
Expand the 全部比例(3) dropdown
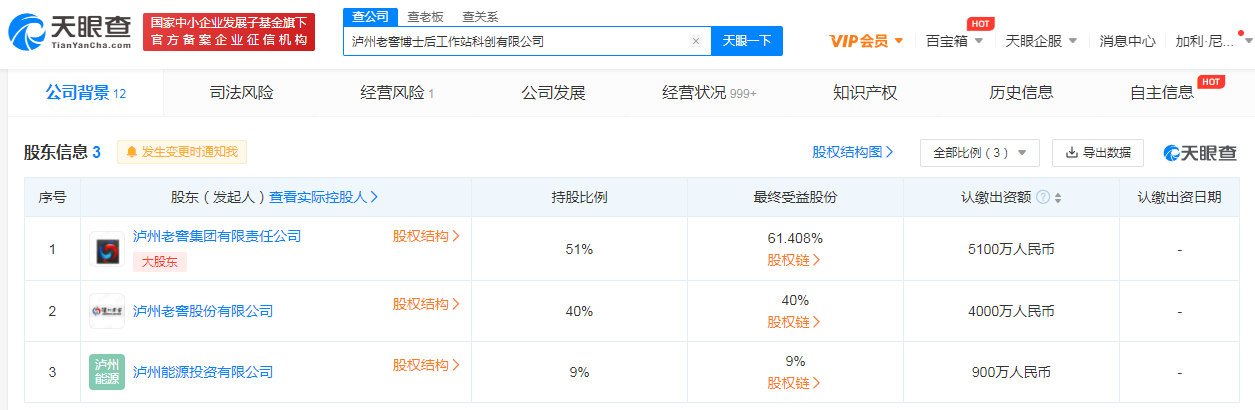[980, 153]
